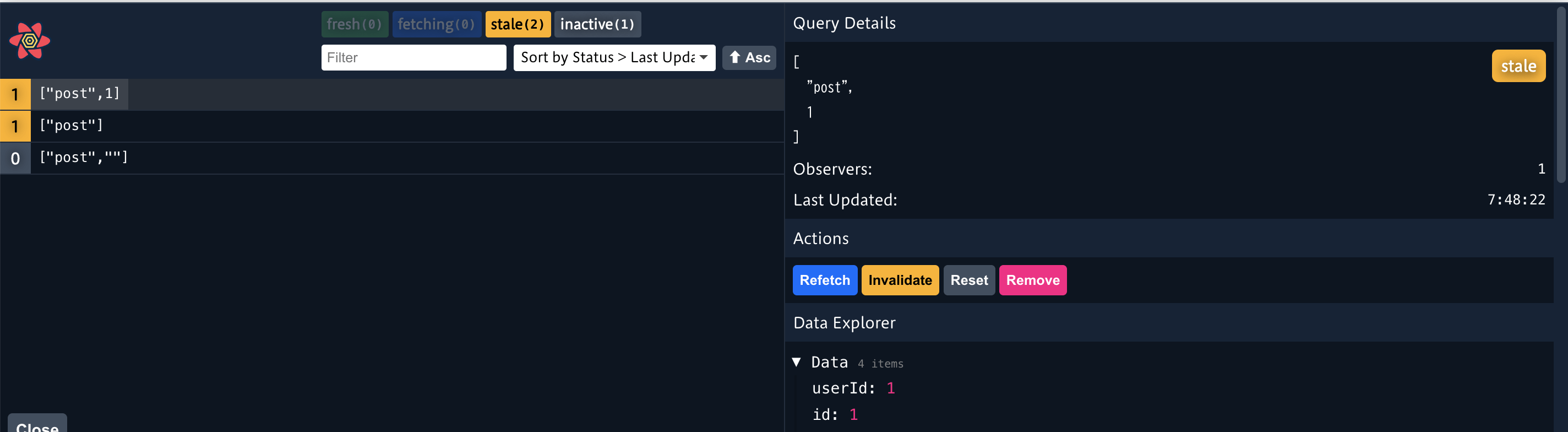1568x432 pixels.
Task: Toggle the stale (2) status filter
Action: tap(518, 24)
